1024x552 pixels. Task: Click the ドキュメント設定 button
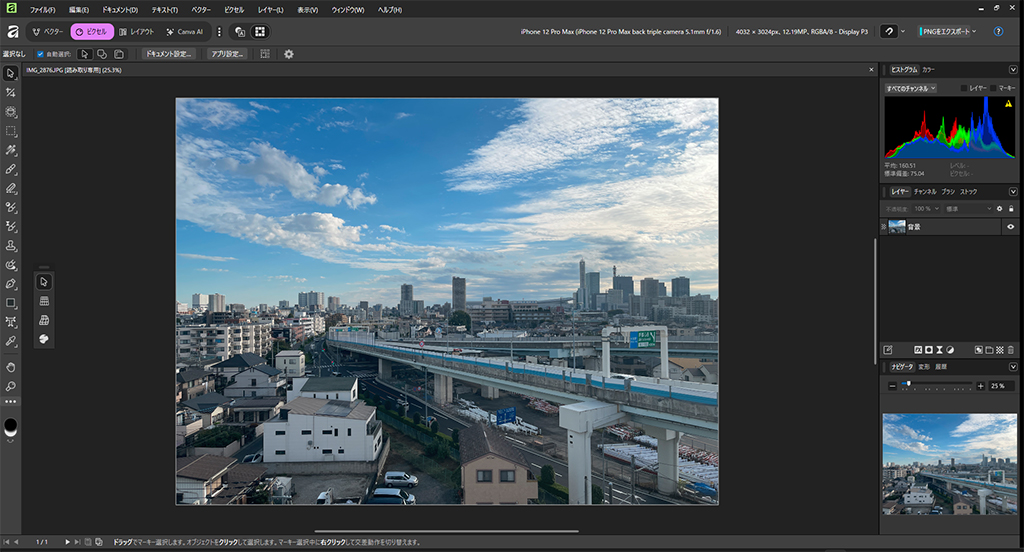click(168, 54)
